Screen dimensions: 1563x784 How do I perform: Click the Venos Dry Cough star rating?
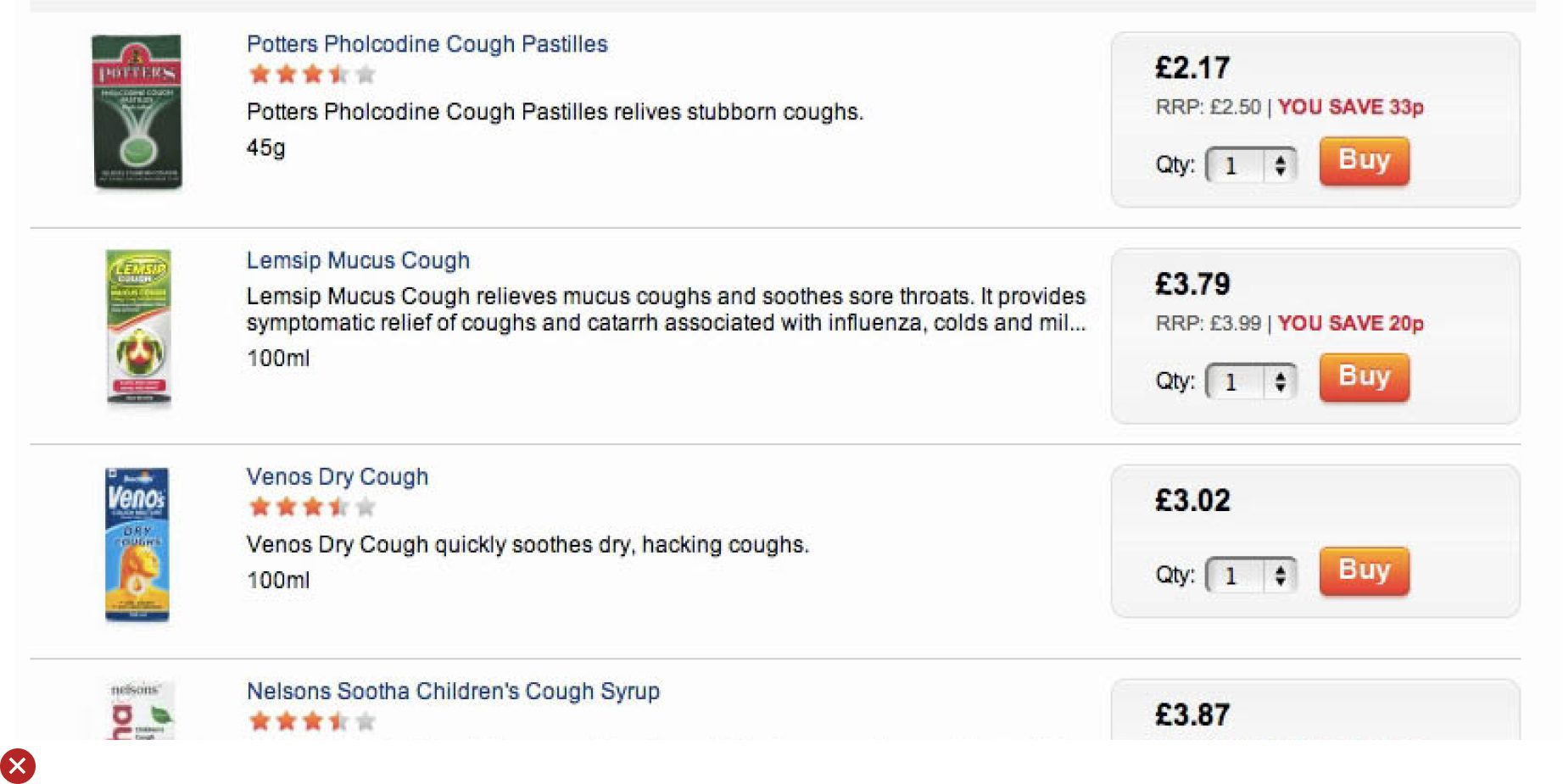tap(312, 507)
